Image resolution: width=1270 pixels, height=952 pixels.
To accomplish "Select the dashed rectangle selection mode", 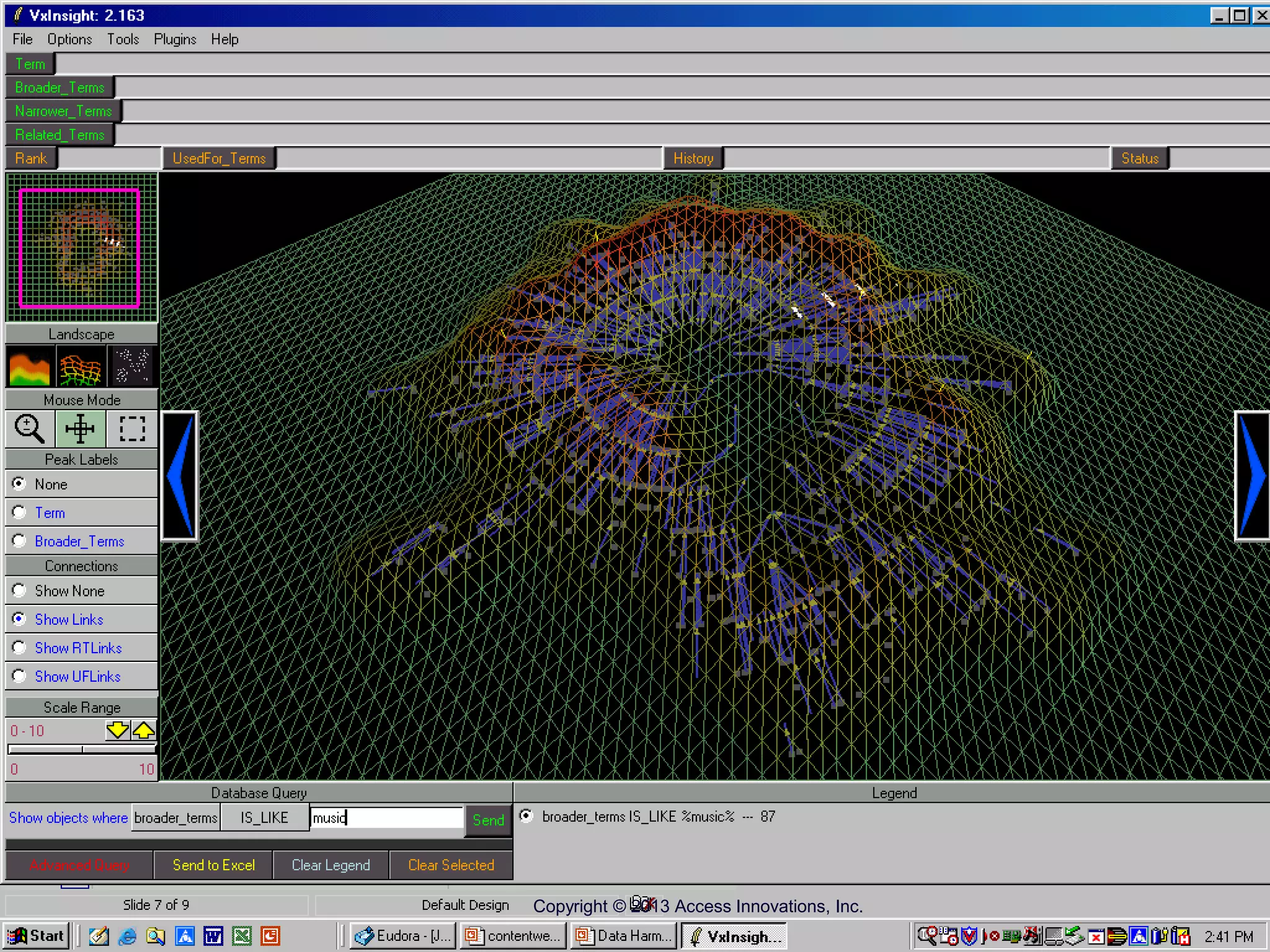I will point(132,429).
